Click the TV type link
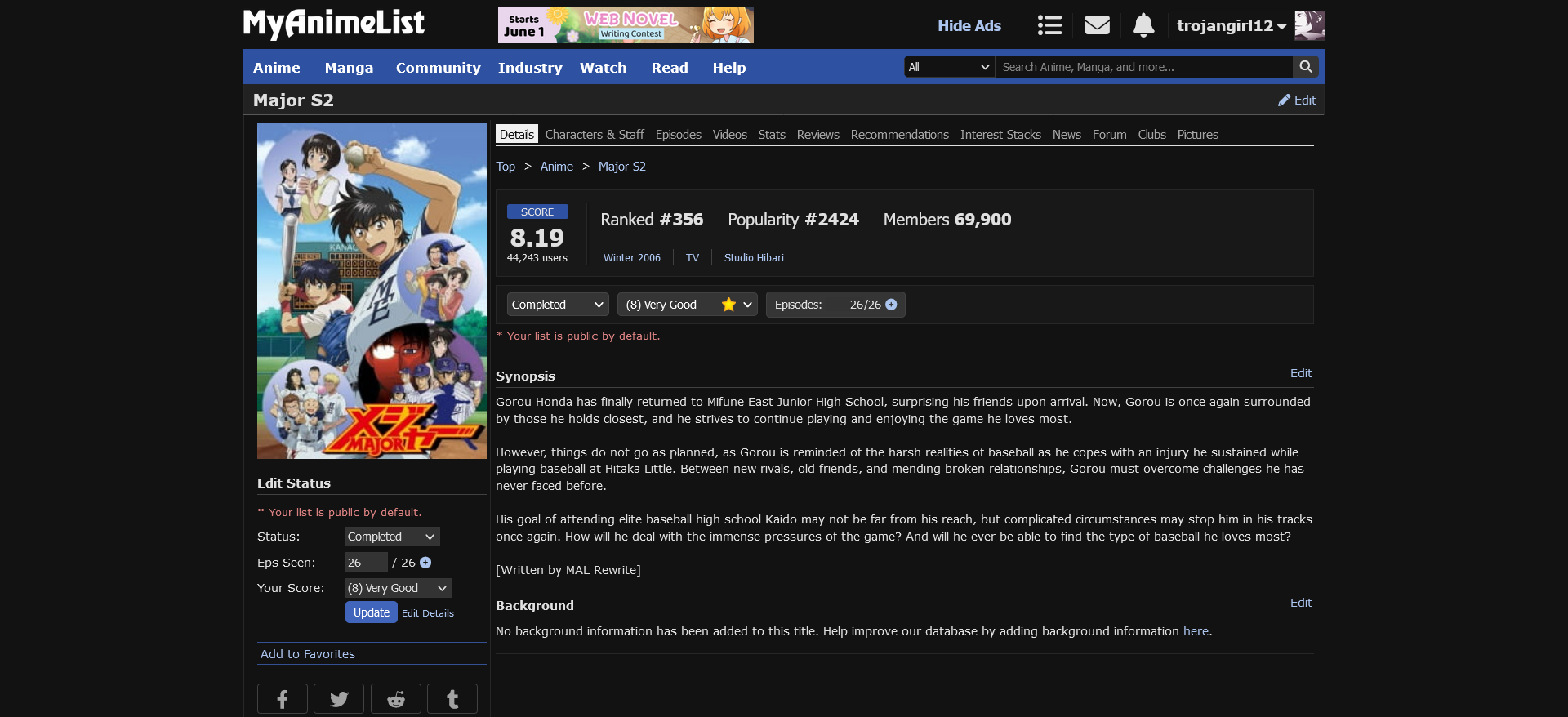 [693, 258]
